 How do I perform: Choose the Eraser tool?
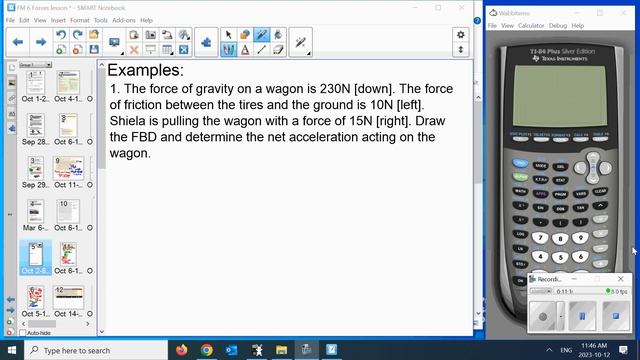click(x=278, y=50)
